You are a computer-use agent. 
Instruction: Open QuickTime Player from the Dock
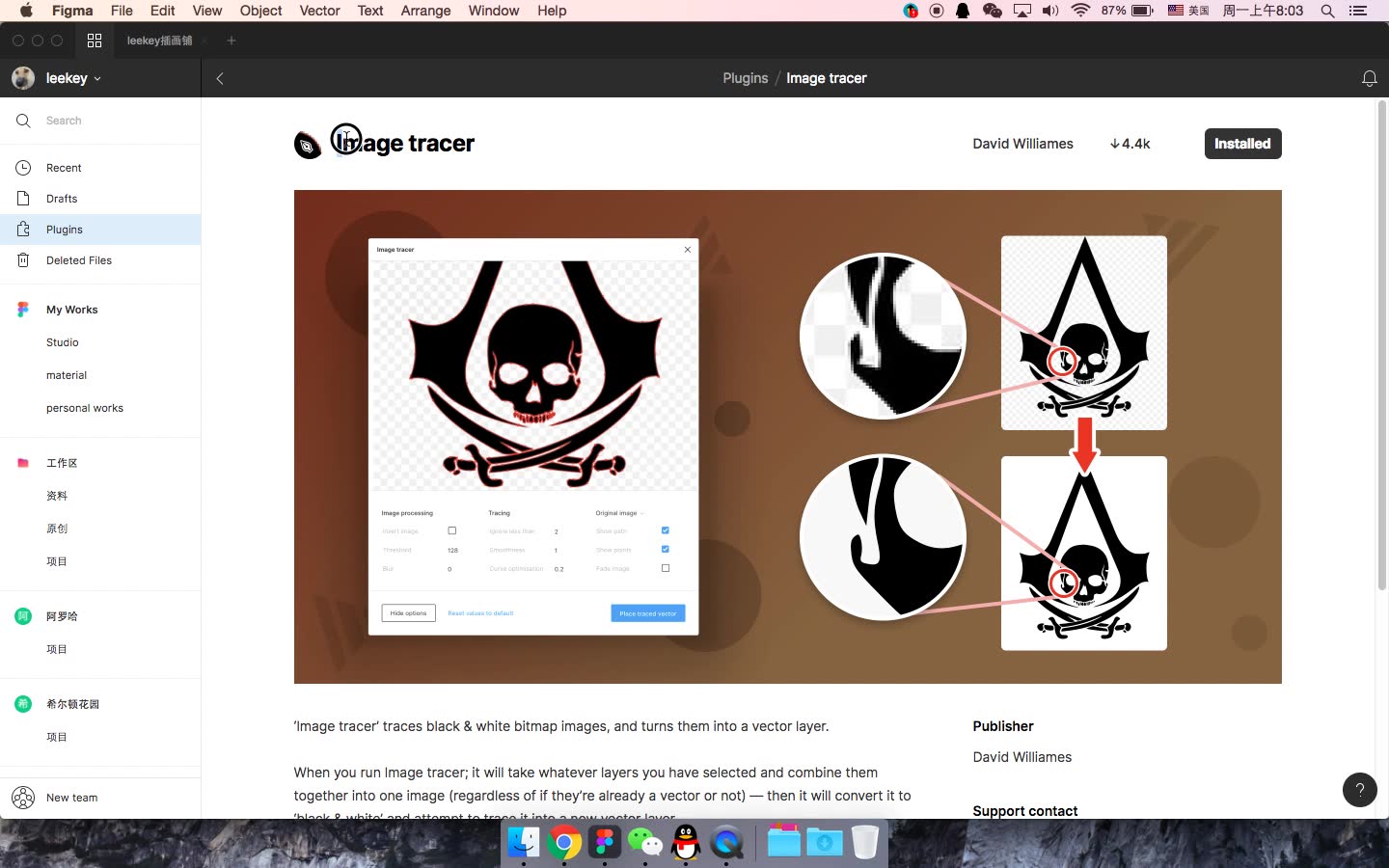726,842
